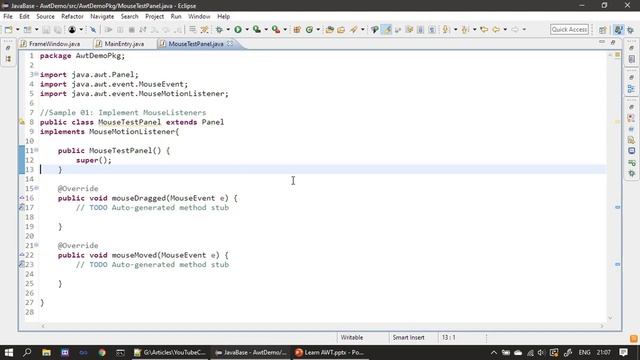This screenshot has height=360, width=640.
Task: Click the Package Explorer icon in left trim
Action: pos(8,59)
